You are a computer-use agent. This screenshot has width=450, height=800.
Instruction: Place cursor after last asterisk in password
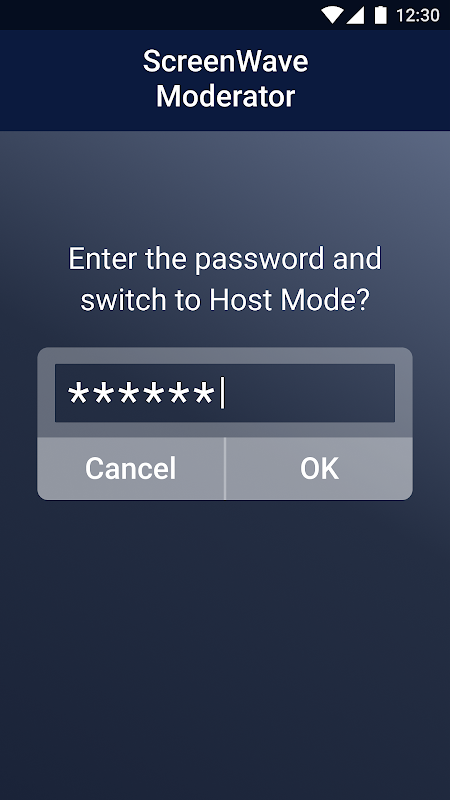tap(217, 393)
